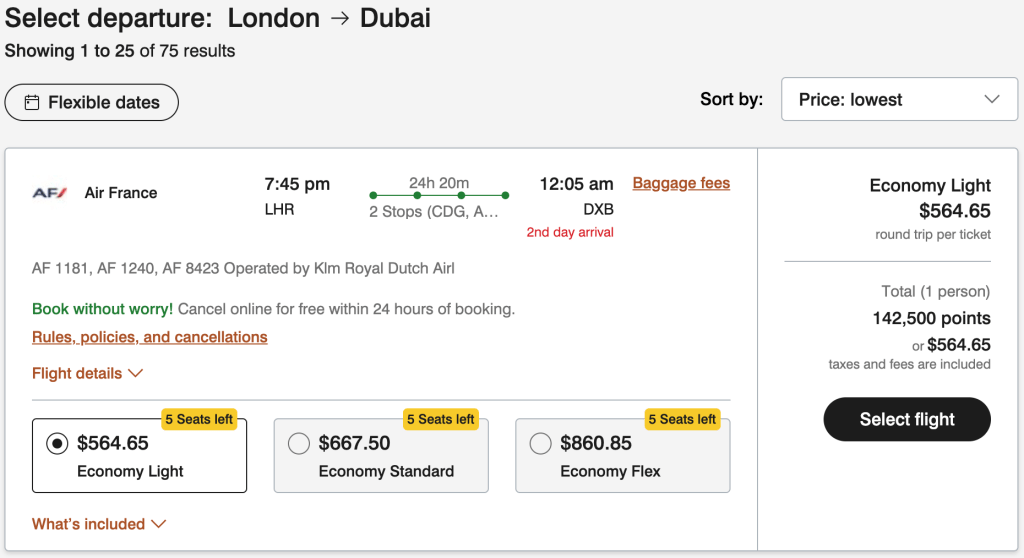
Task: Click the Sort by dropdown chevron arrow
Action: click(992, 99)
